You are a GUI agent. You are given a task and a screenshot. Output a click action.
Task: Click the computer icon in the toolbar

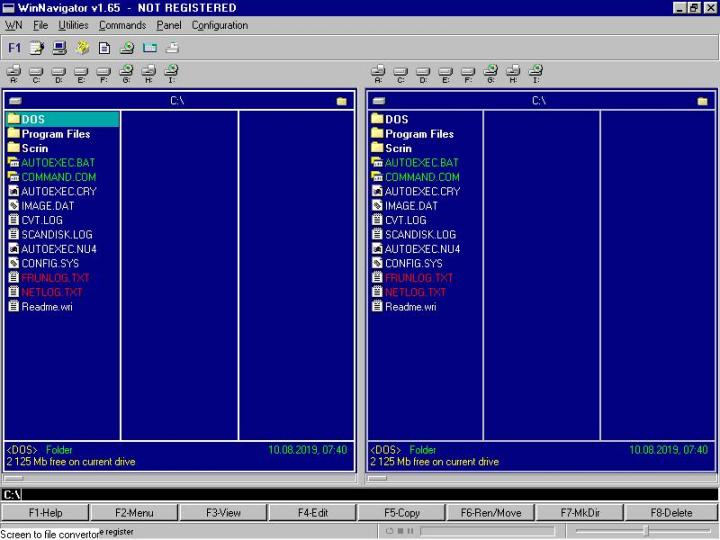click(x=59, y=47)
